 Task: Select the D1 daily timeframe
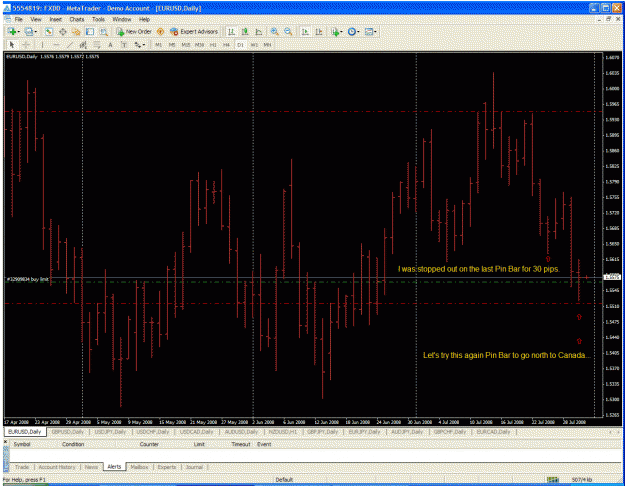tap(240, 45)
